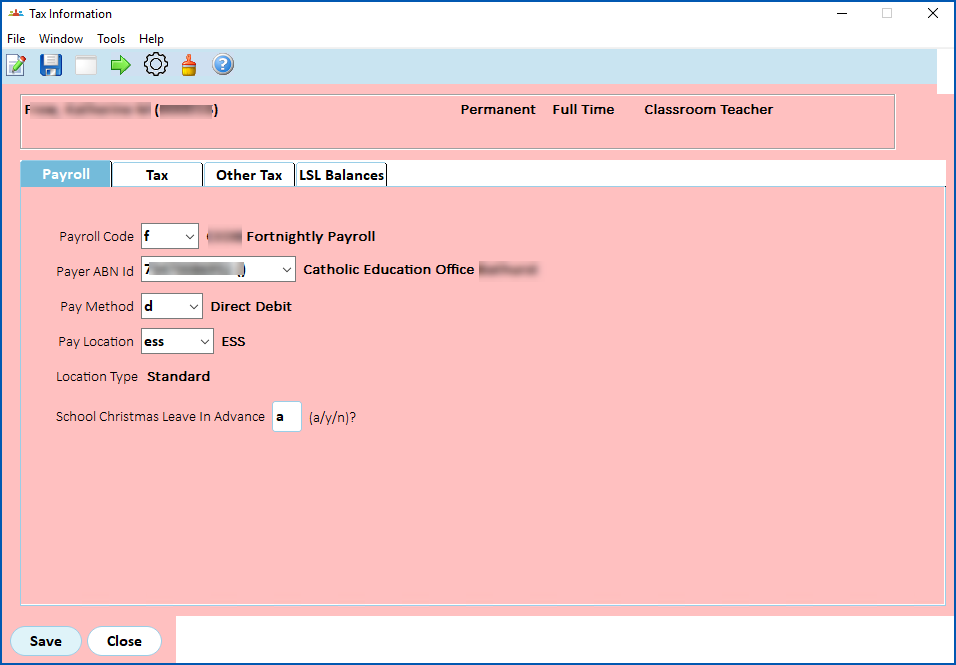Click the green arrow next icon
Viewport: 956px width, 665px height.
(121, 65)
